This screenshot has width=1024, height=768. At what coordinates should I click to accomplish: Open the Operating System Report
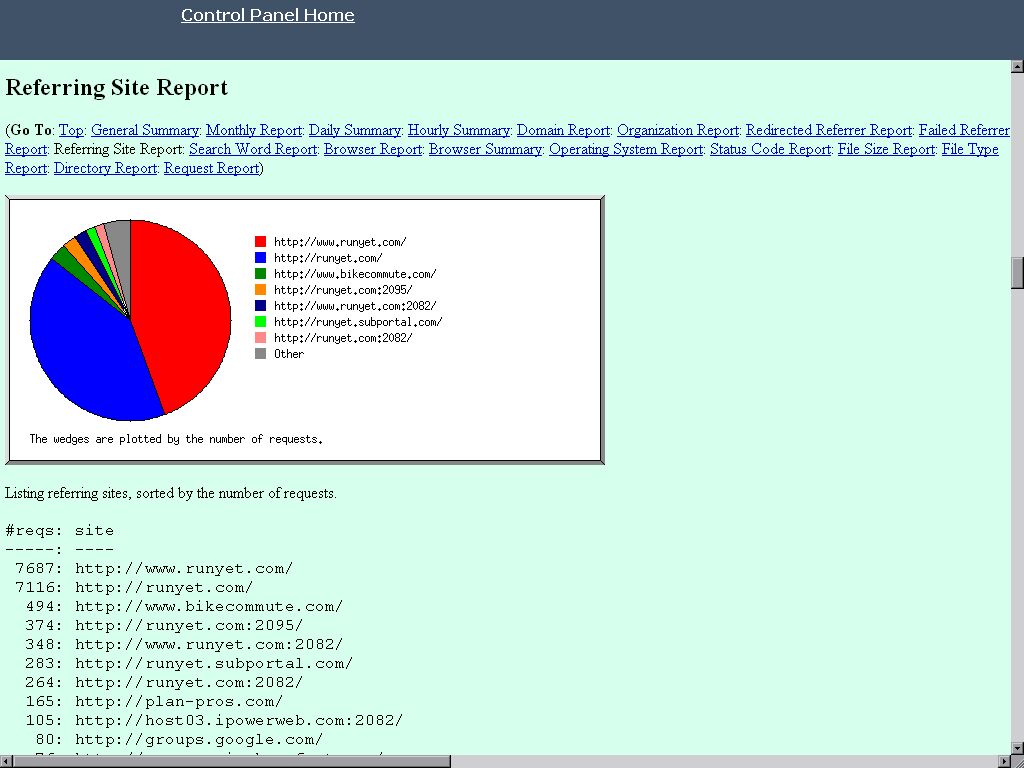point(626,149)
